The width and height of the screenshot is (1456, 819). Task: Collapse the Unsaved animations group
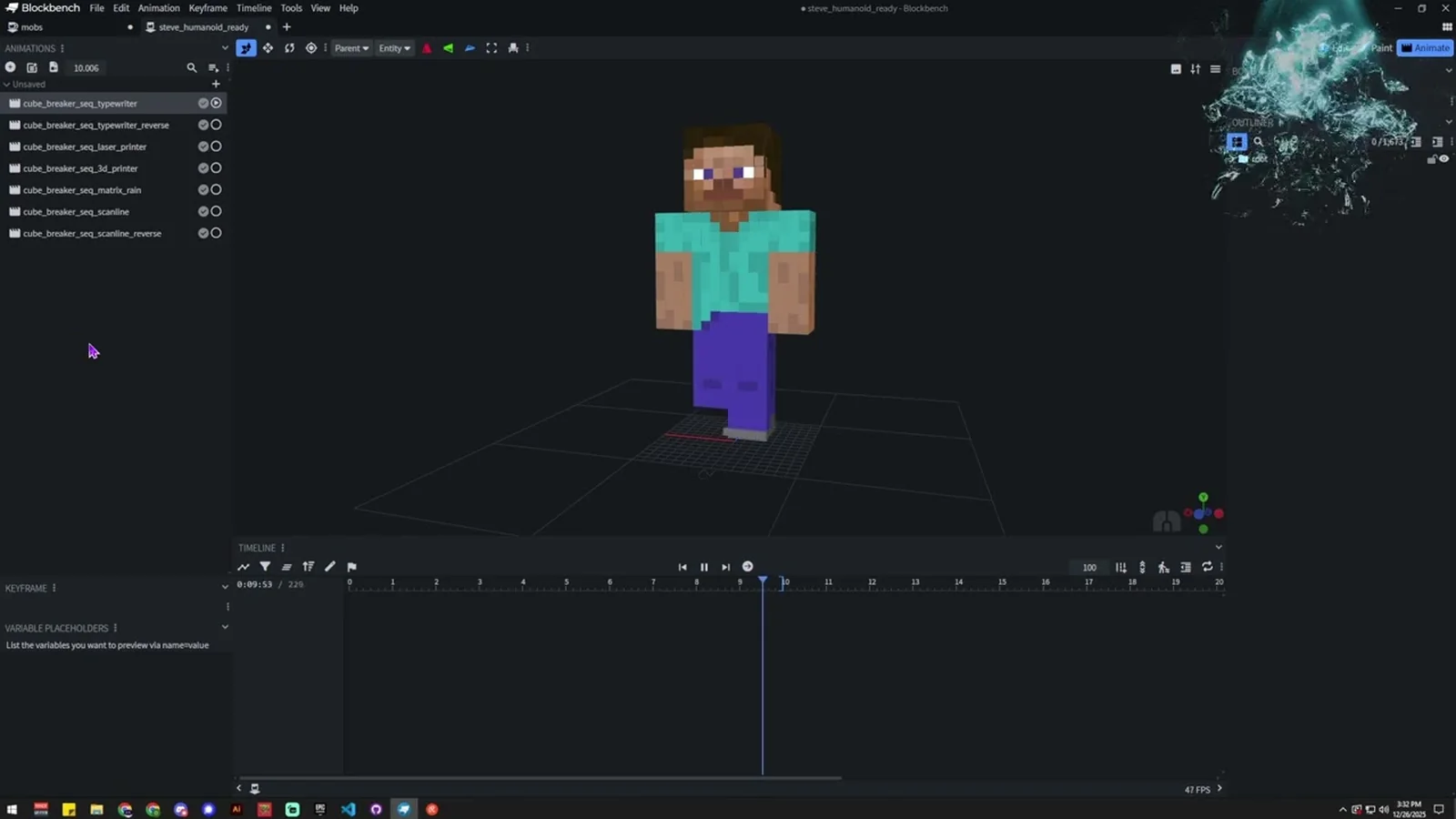7,85
